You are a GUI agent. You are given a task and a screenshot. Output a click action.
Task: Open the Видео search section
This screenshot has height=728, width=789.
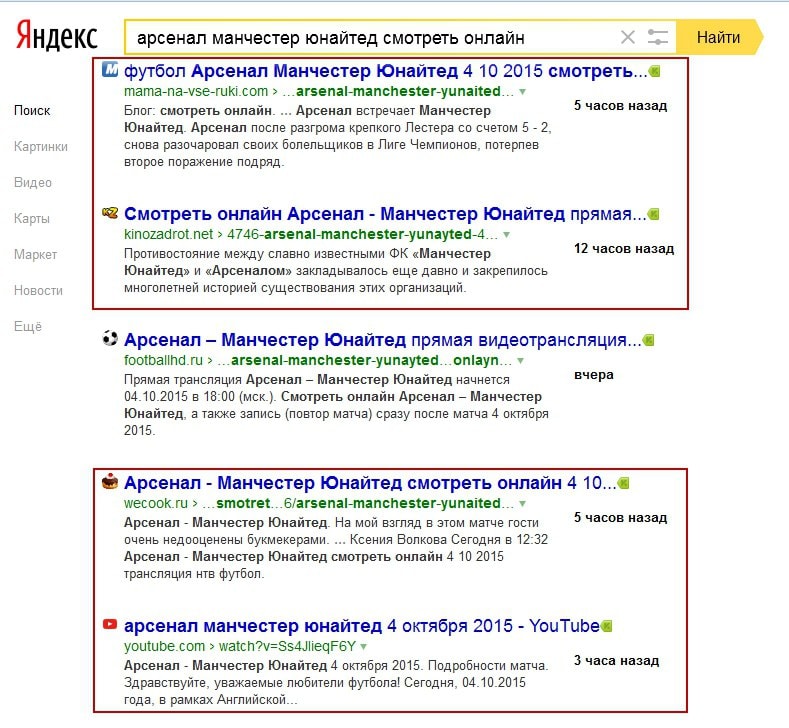(x=33, y=182)
